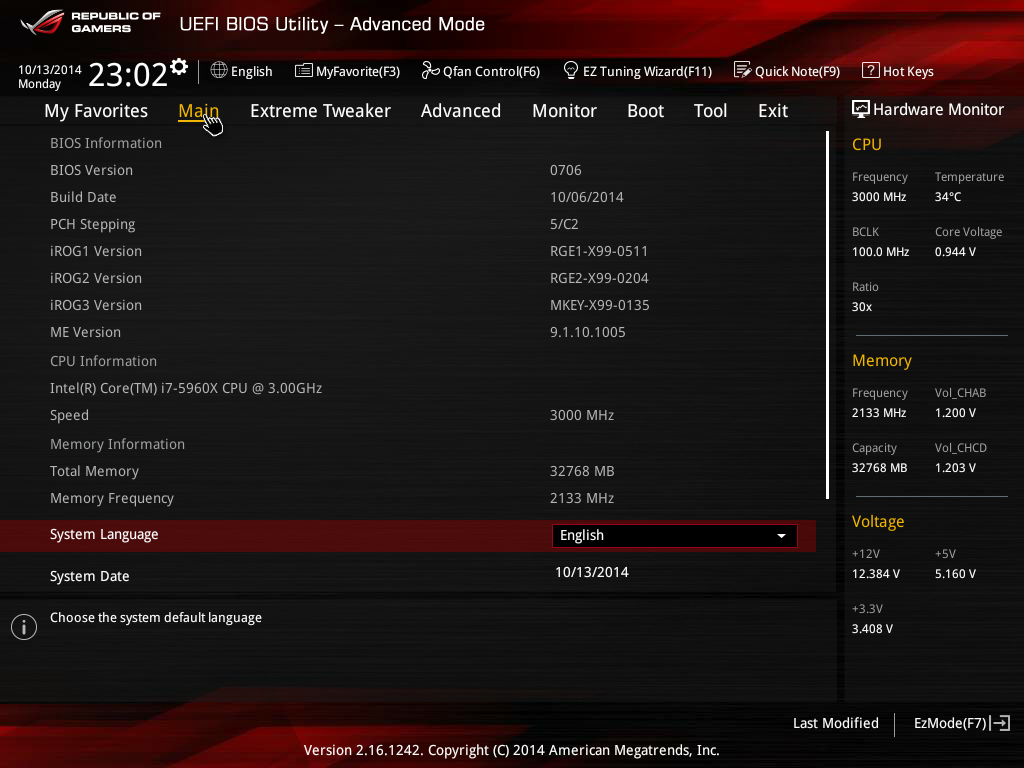Click BCLK 100.0 MHz reading
This screenshot has height=768, width=1024.
pos(880,251)
